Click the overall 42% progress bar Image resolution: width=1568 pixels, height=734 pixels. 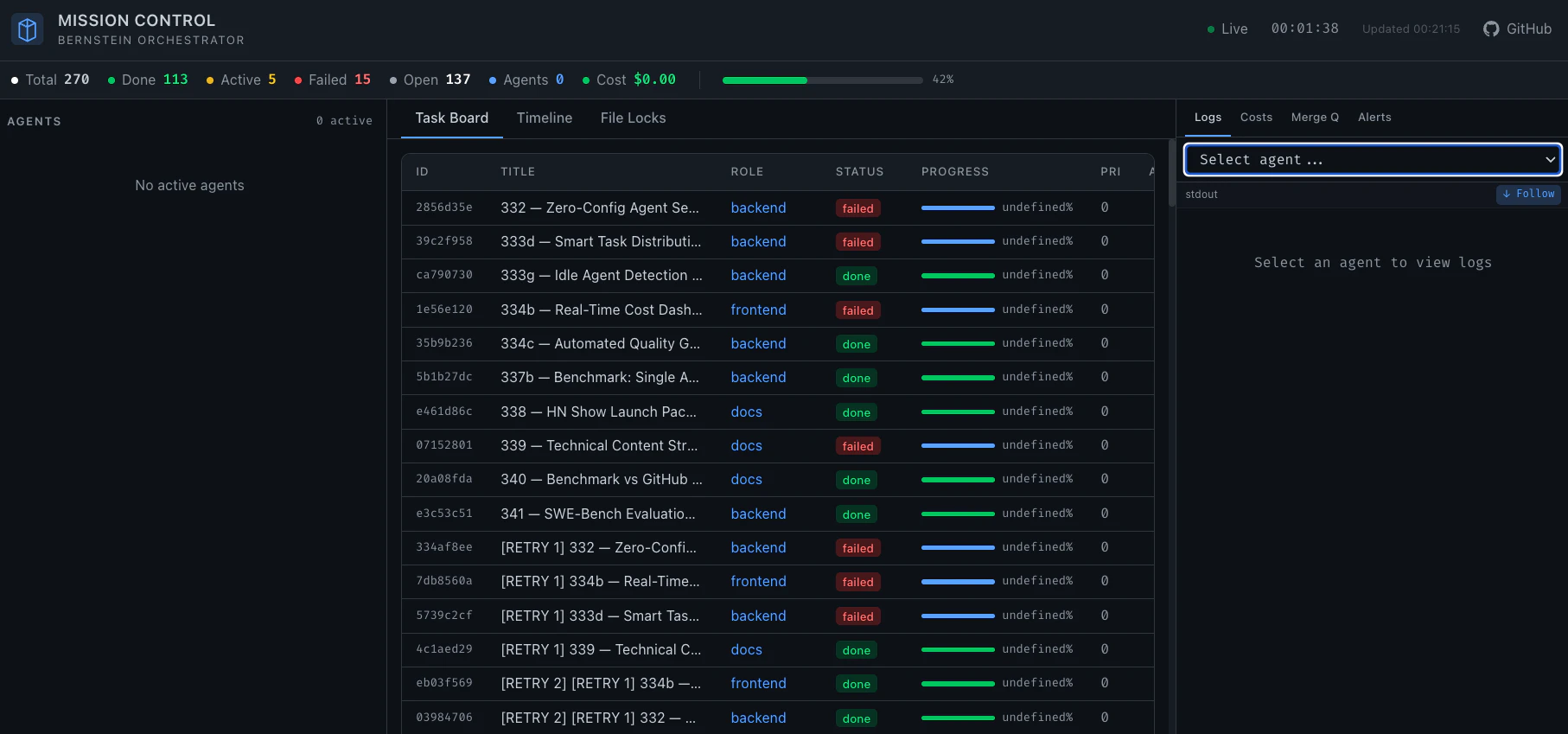822,80
